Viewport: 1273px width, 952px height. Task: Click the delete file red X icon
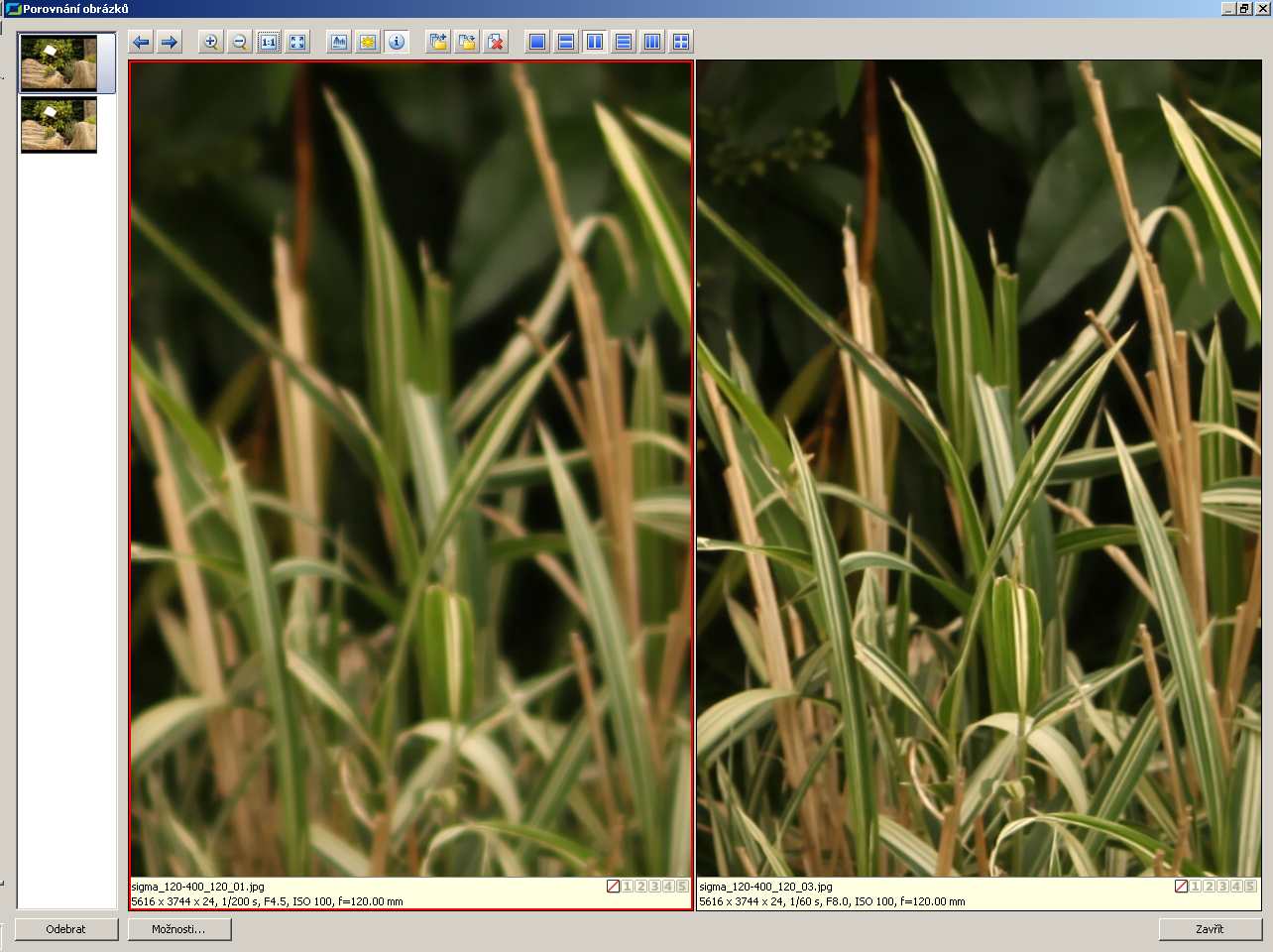(496, 42)
